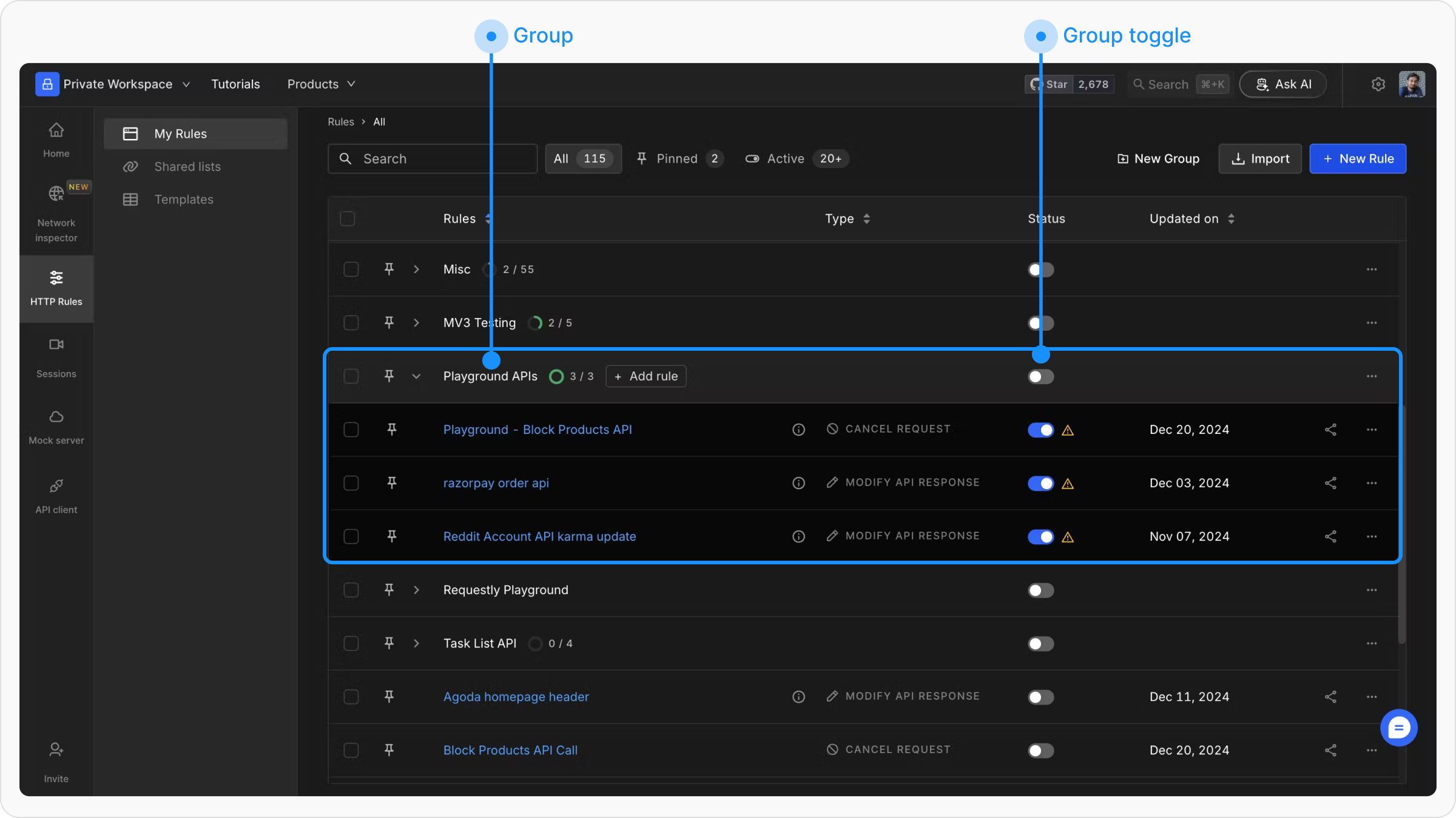Open the support chat bubble
The height and width of the screenshot is (818, 1456).
(1398, 728)
